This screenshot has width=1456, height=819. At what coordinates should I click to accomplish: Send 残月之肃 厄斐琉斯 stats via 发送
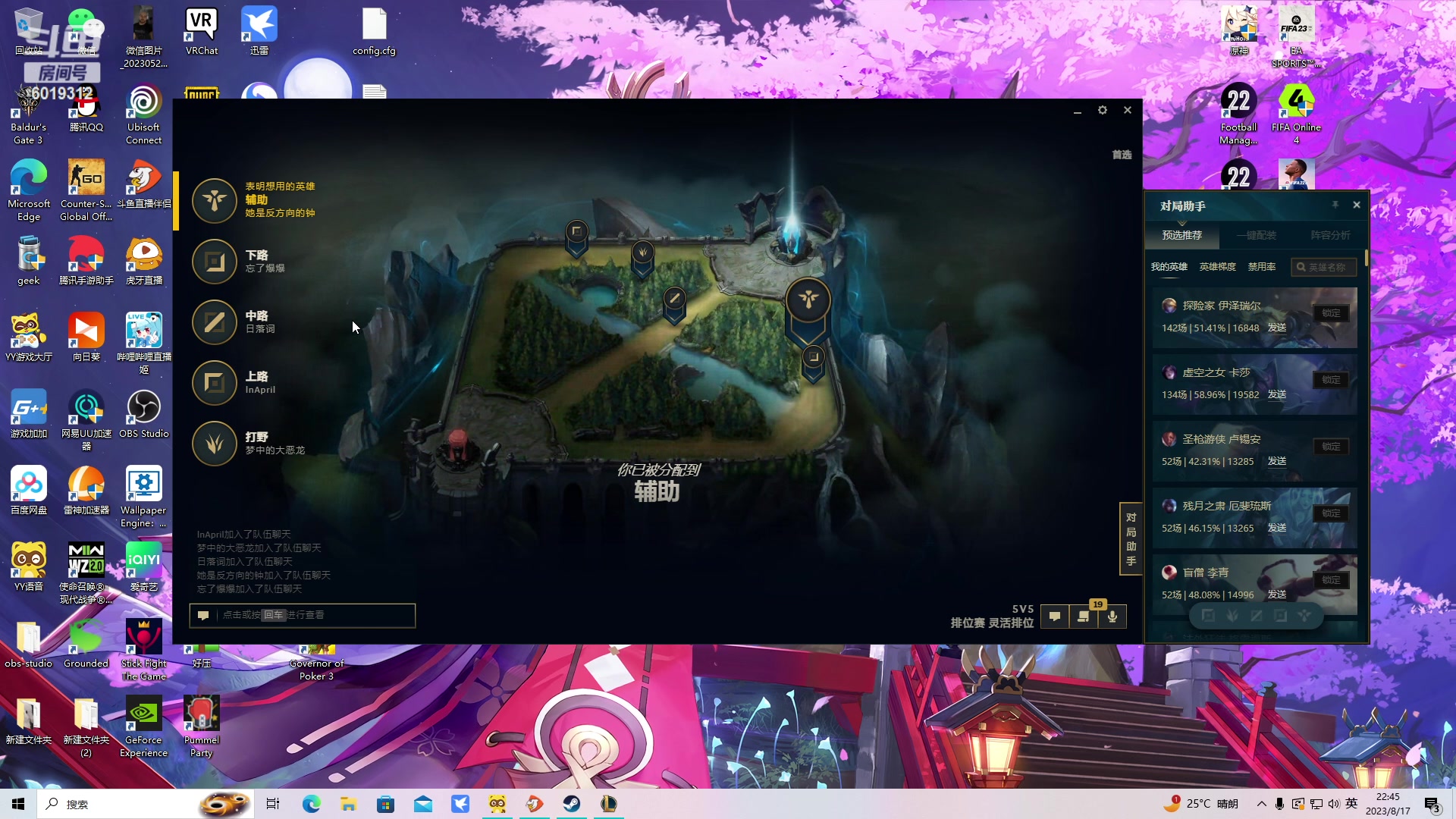pyautogui.click(x=1277, y=528)
